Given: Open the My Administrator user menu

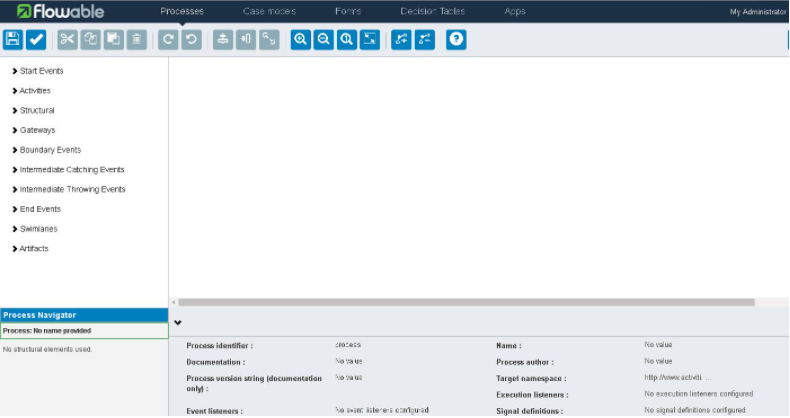Looking at the screenshot, I should (x=758, y=11).
